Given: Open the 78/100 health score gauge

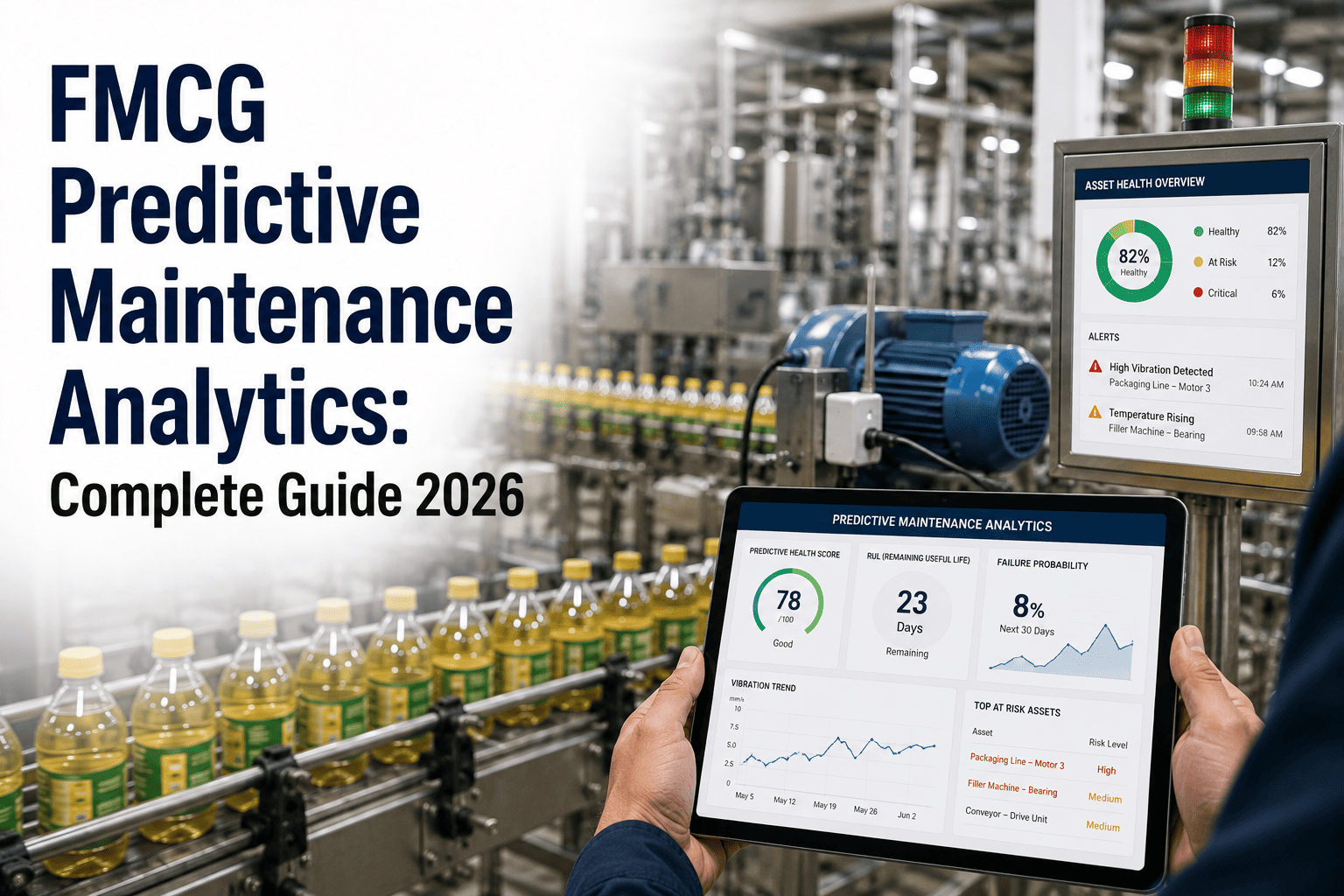Looking at the screenshot, I should (x=787, y=601).
